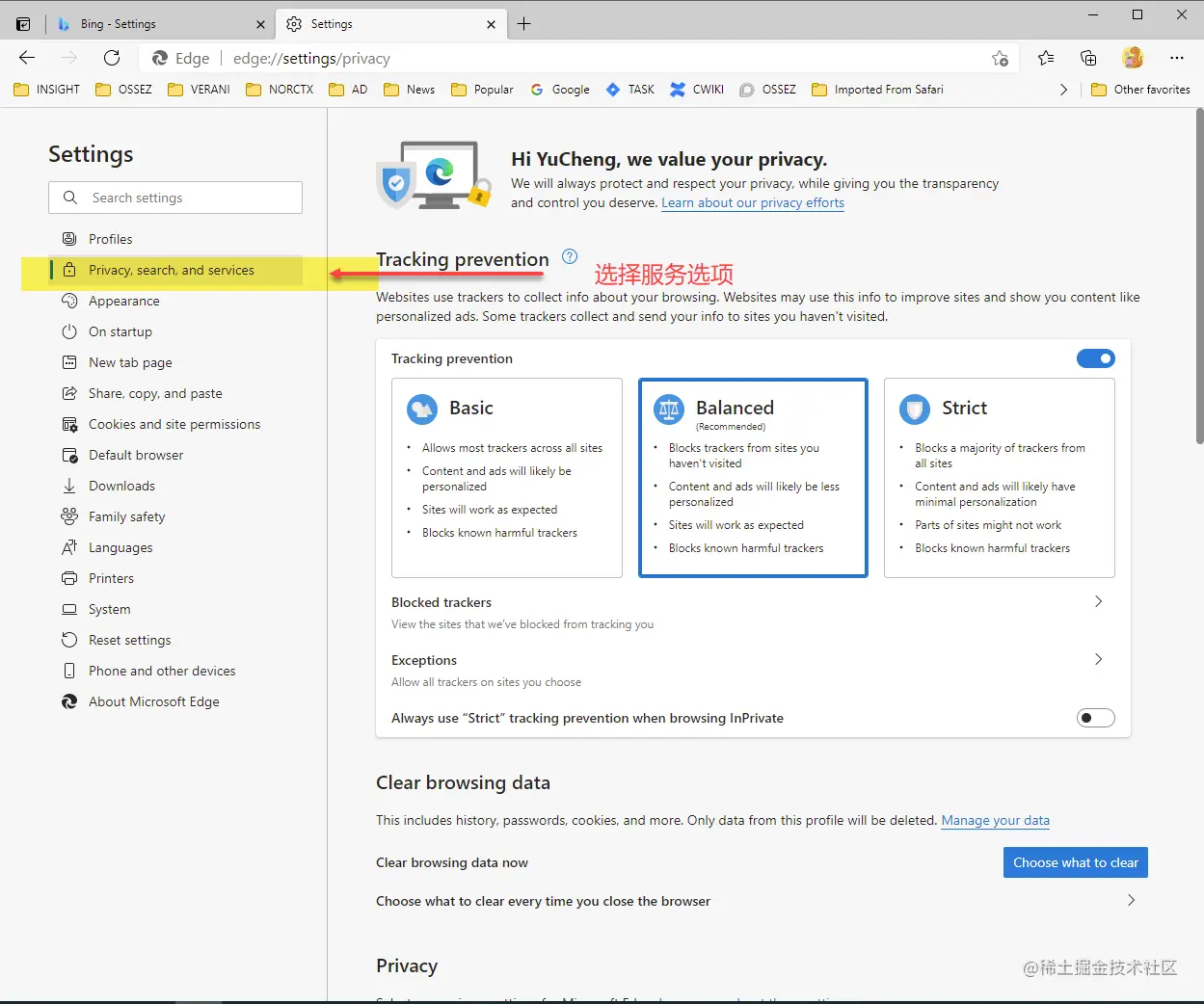Click the Choose what to clear button
The height and width of the screenshot is (1004, 1204).
(x=1076, y=862)
